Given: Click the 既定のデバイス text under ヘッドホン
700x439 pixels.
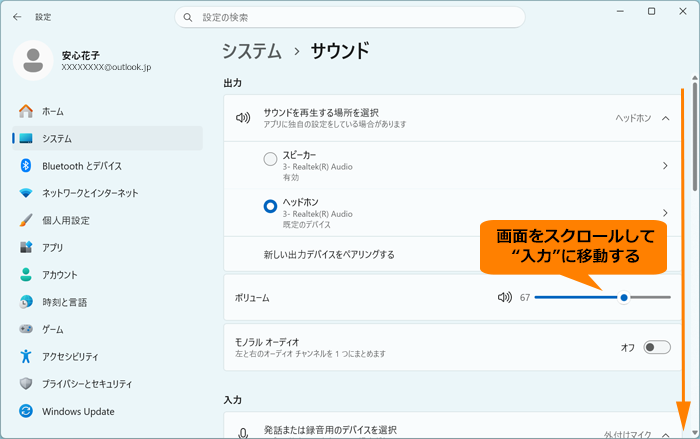Looking at the screenshot, I should [x=306, y=225].
